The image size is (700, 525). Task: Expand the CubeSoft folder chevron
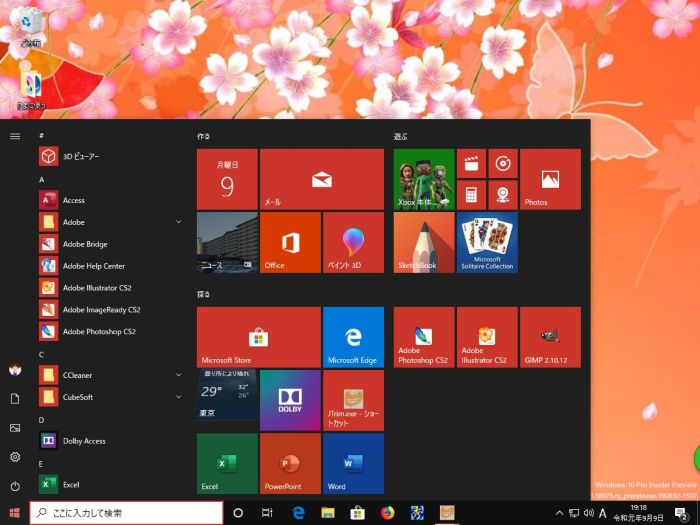click(178, 397)
